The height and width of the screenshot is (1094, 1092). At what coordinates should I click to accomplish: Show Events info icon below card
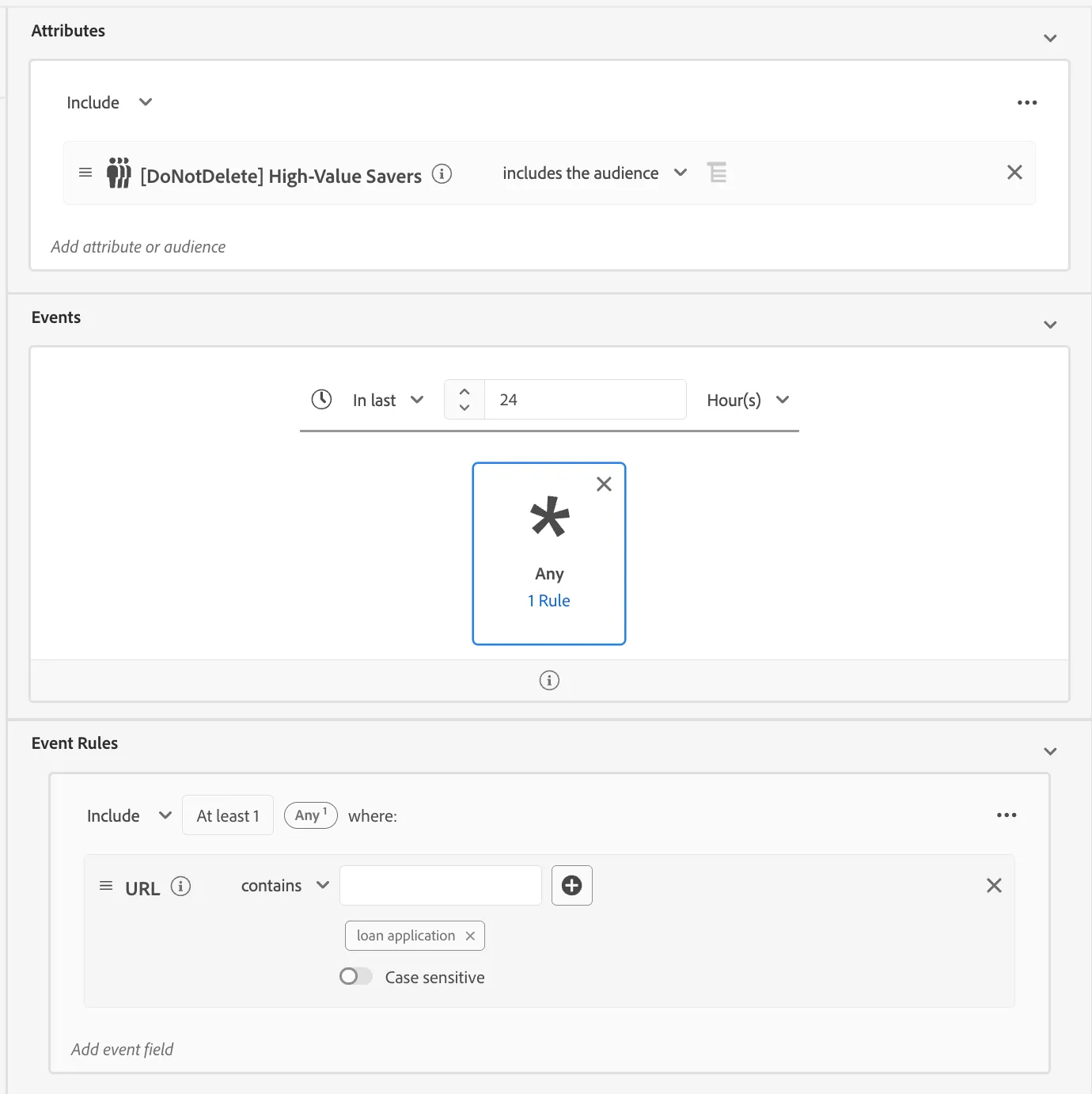coord(549,680)
